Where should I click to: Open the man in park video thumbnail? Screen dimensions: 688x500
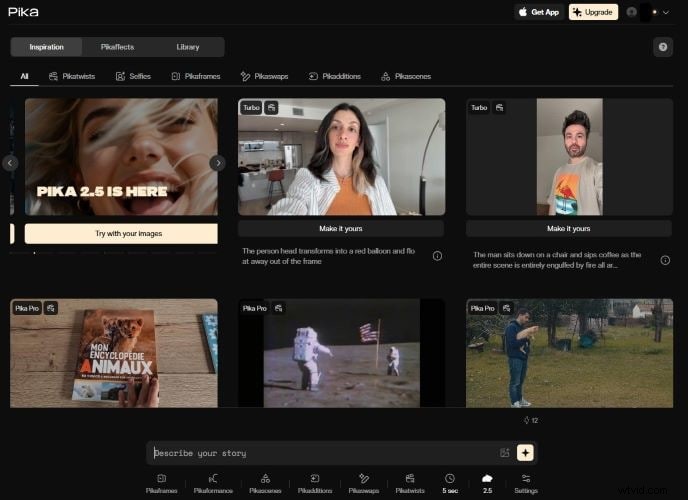click(569, 353)
